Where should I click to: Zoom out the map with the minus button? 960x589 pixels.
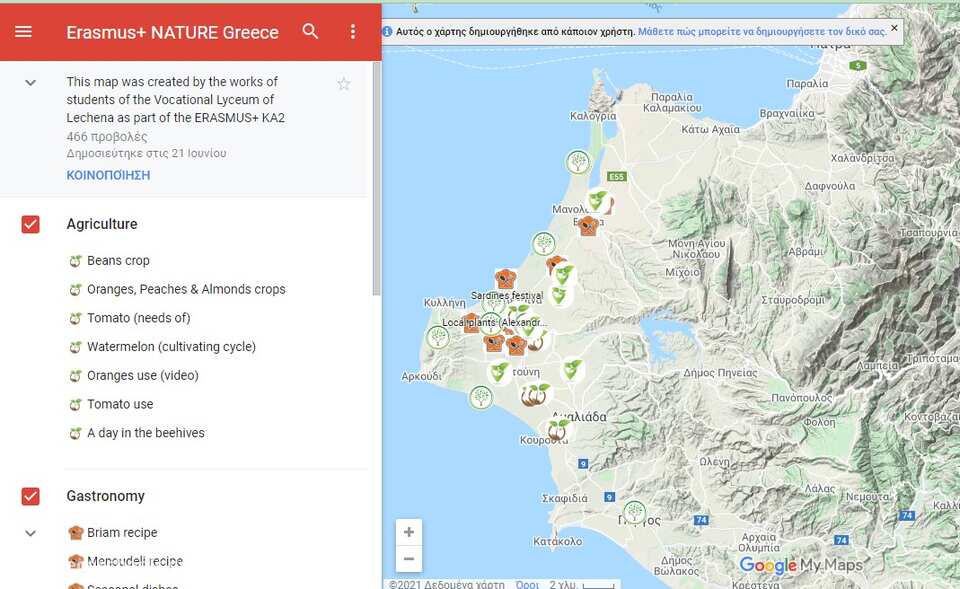[x=409, y=558]
